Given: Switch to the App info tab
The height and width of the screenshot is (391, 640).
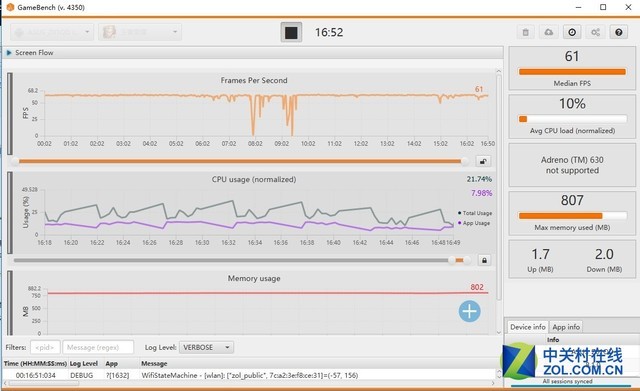Looking at the screenshot, I should 566,327.
